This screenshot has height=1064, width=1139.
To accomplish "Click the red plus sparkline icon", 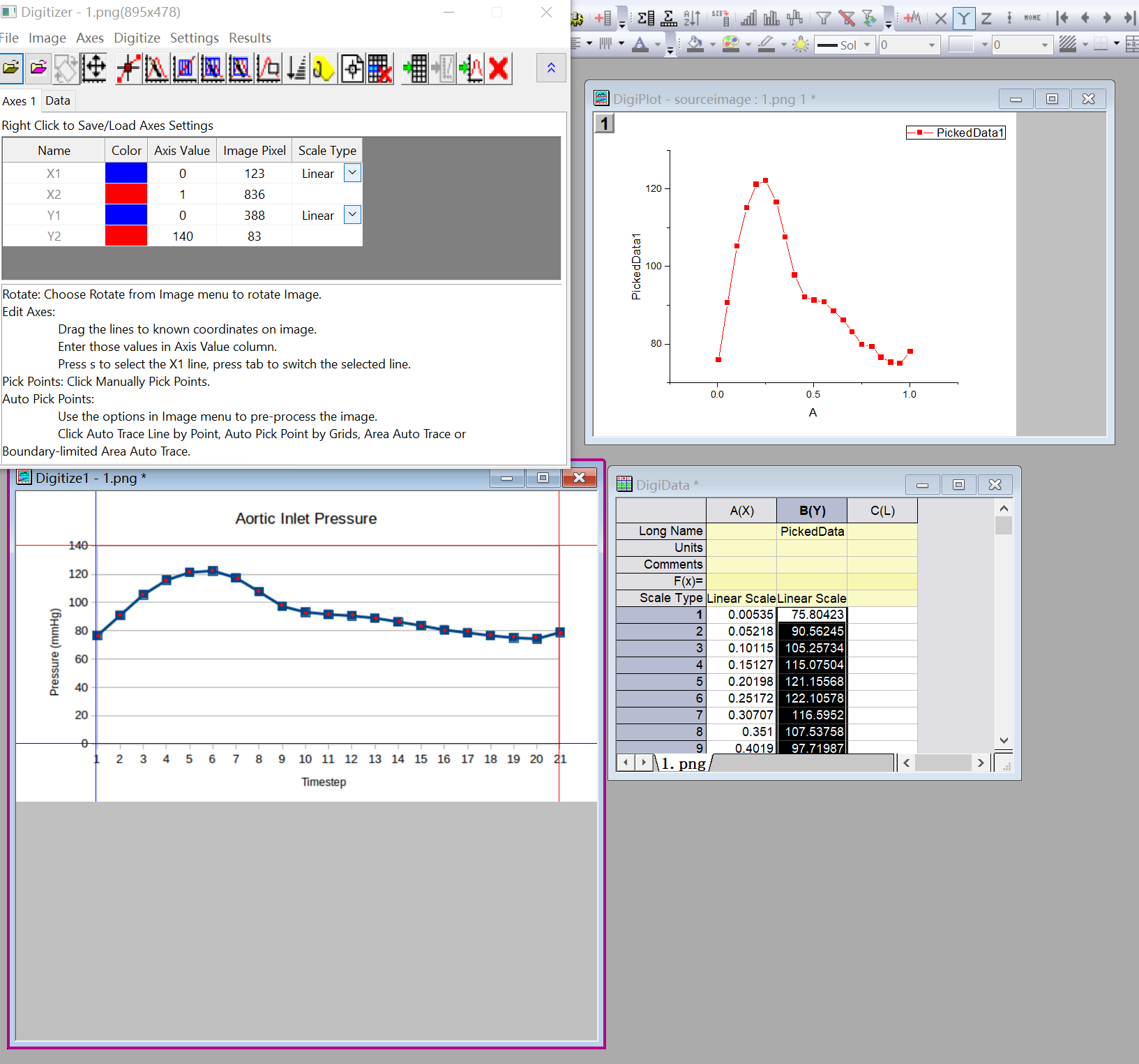I will 912,18.
